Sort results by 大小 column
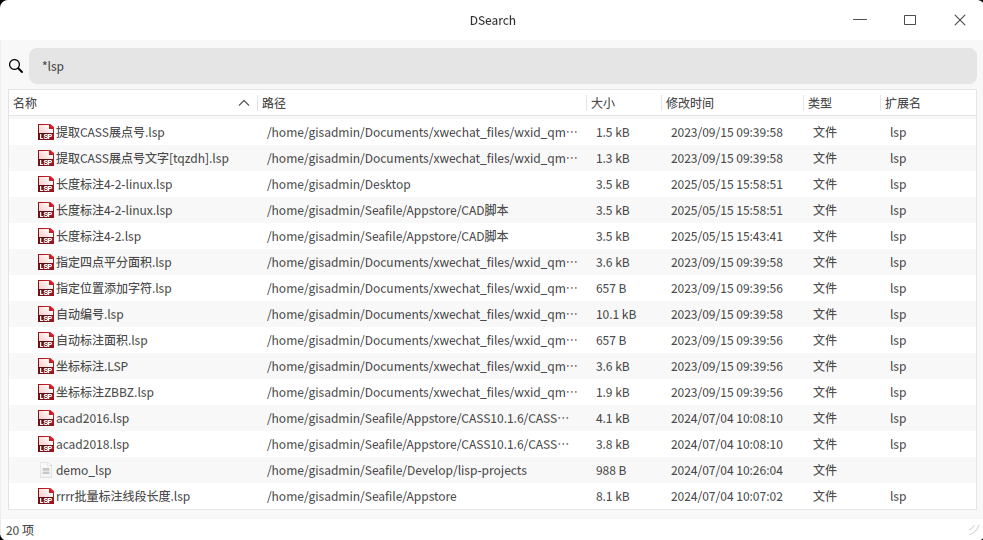 click(x=602, y=103)
